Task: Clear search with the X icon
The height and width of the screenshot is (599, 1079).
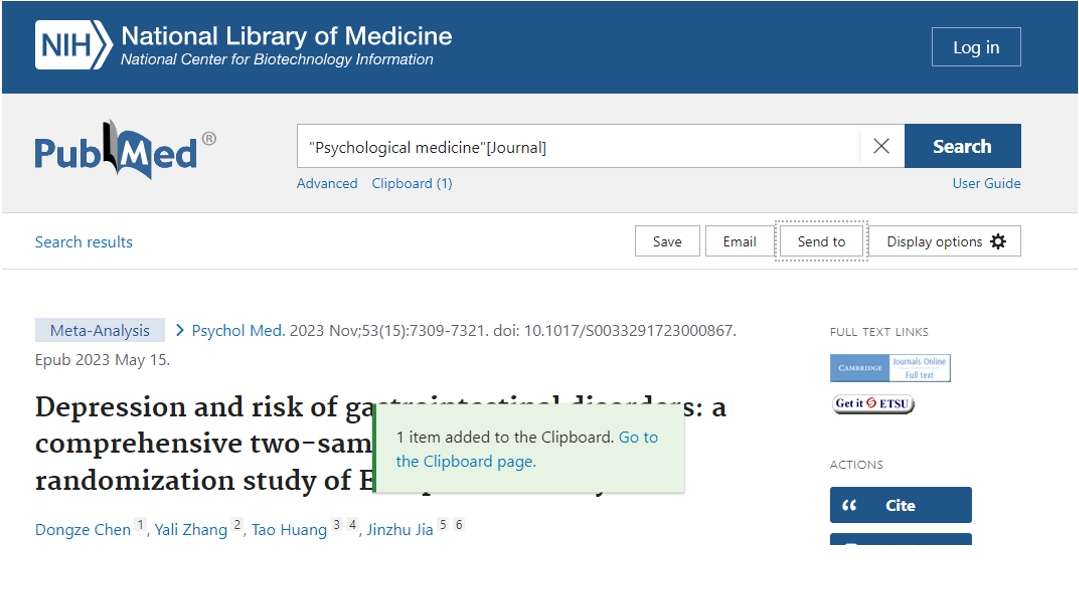Action: 881,146
